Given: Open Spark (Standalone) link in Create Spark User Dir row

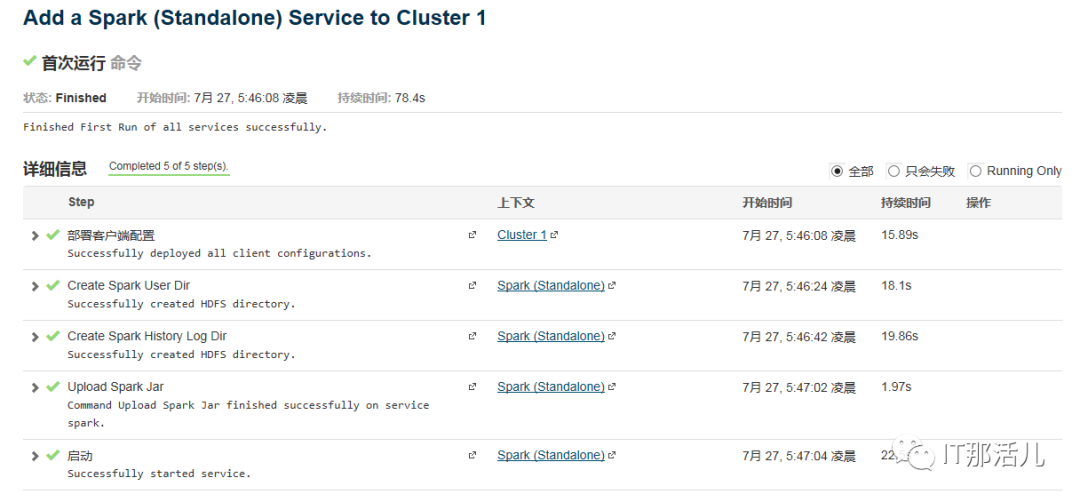Looking at the screenshot, I should pos(550,286).
